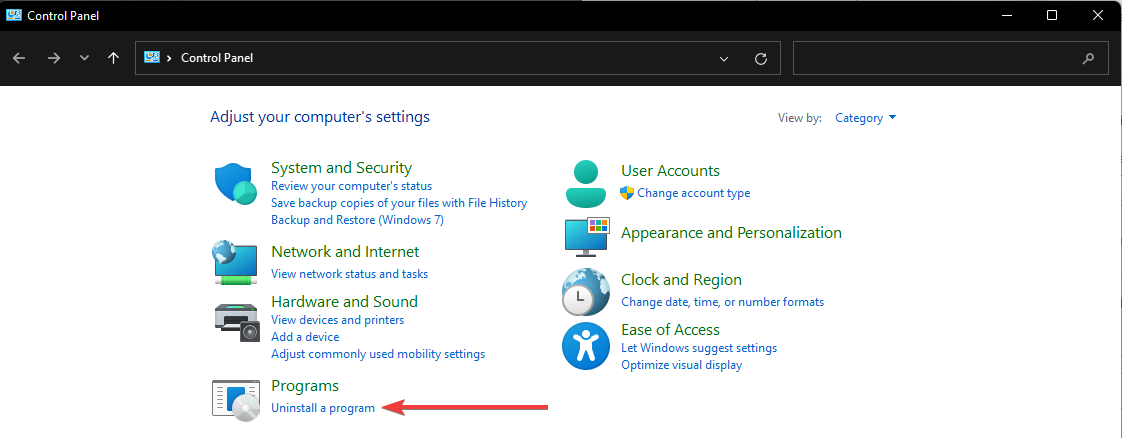This screenshot has width=1122, height=438.
Task: Open Change date, time, or number formats
Action: click(723, 302)
